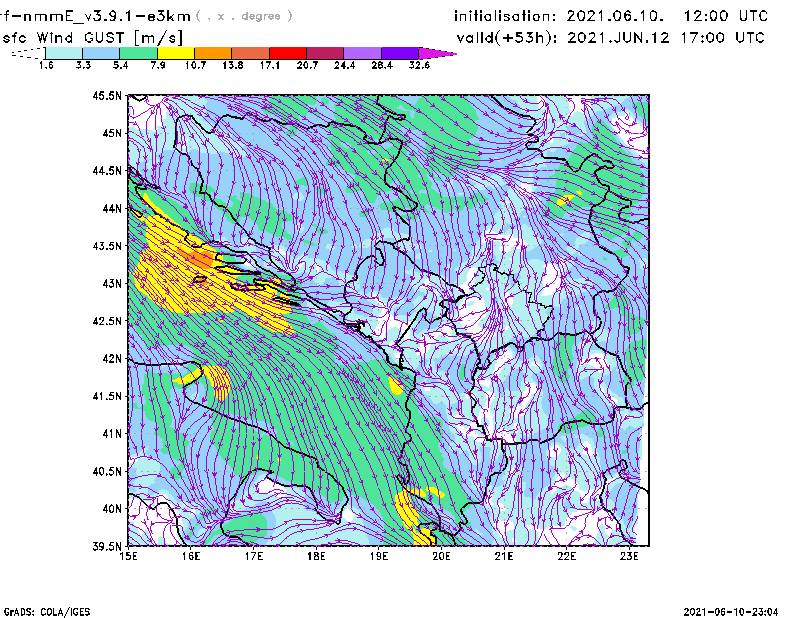Click the valid time '17:00 UTC'
The width and height of the screenshot is (800, 618).
pyautogui.click(x=722, y=38)
